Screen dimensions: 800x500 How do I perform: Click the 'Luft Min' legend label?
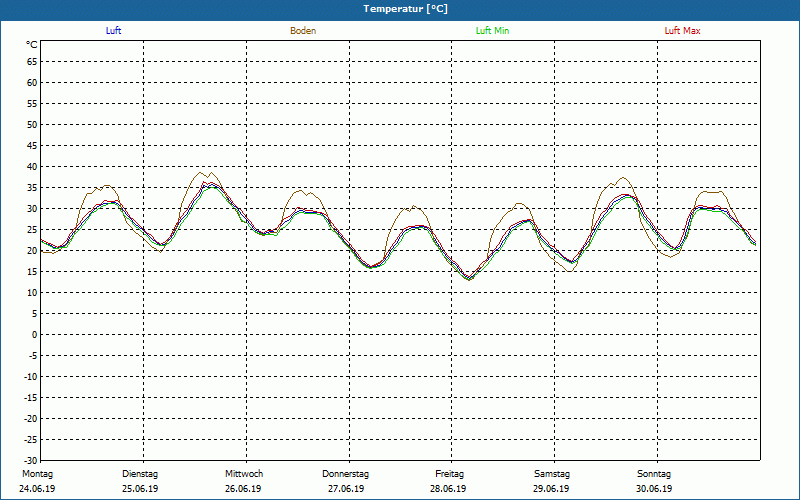click(492, 31)
